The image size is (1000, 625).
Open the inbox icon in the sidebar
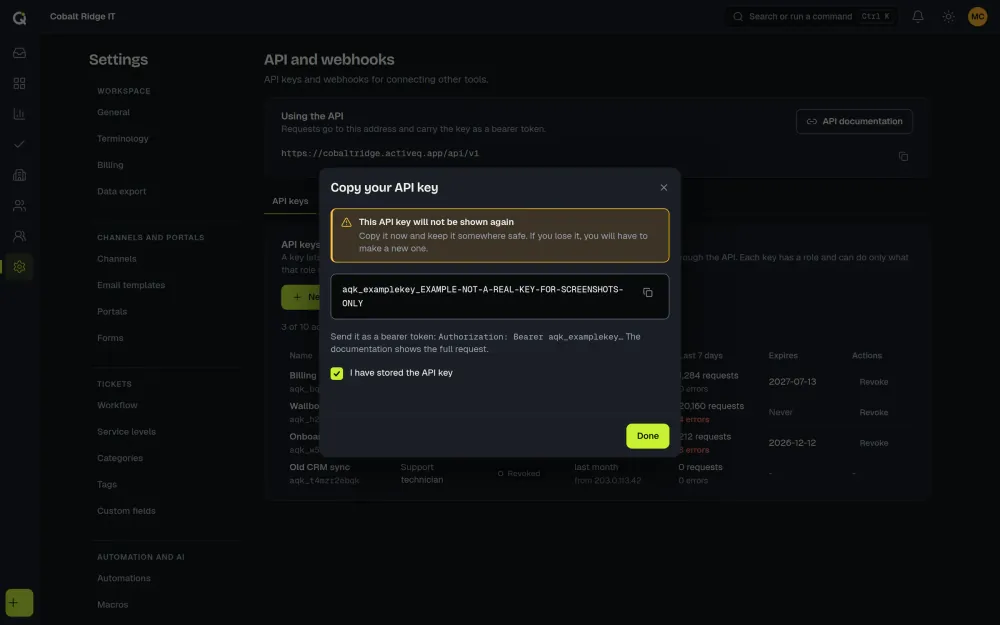click(x=19, y=53)
